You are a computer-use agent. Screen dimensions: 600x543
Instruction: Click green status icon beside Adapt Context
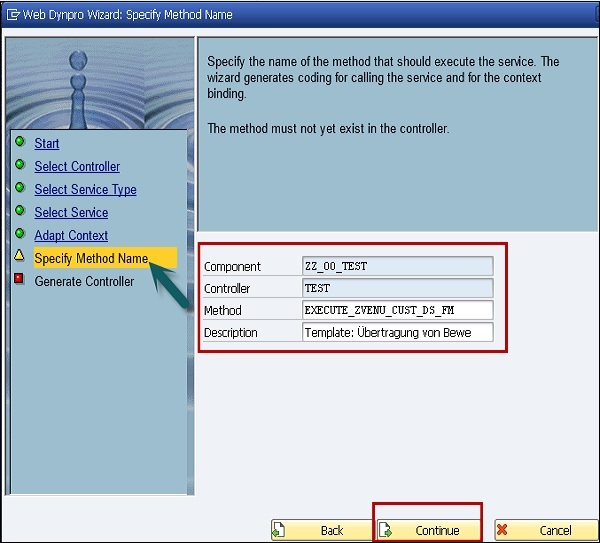tap(20, 233)
